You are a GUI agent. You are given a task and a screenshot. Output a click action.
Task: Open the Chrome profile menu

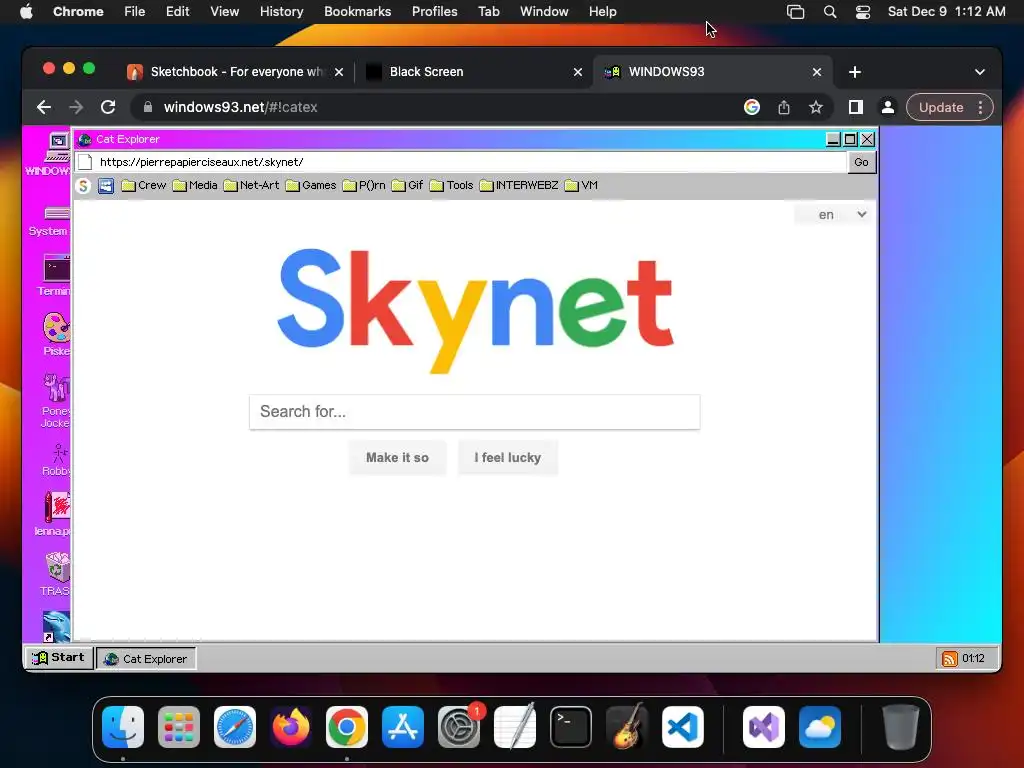tap(888, 107)
